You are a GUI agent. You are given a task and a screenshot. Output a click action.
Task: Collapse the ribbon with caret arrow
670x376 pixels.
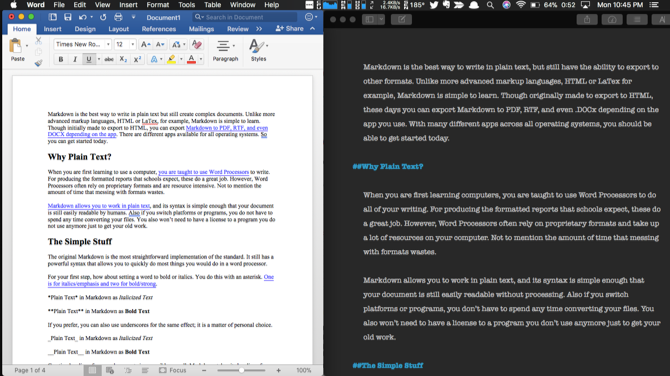(312, 29)
